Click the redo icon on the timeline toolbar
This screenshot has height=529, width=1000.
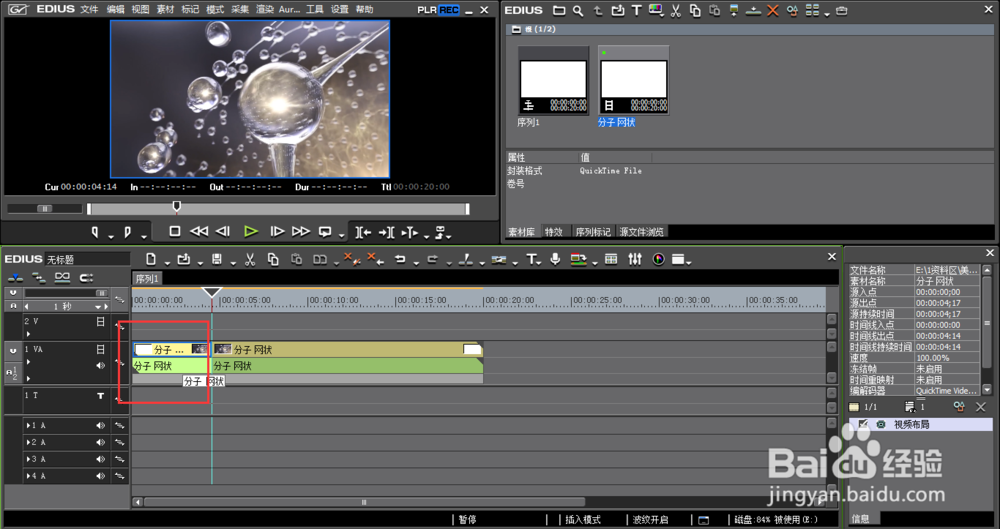point(433,259)
